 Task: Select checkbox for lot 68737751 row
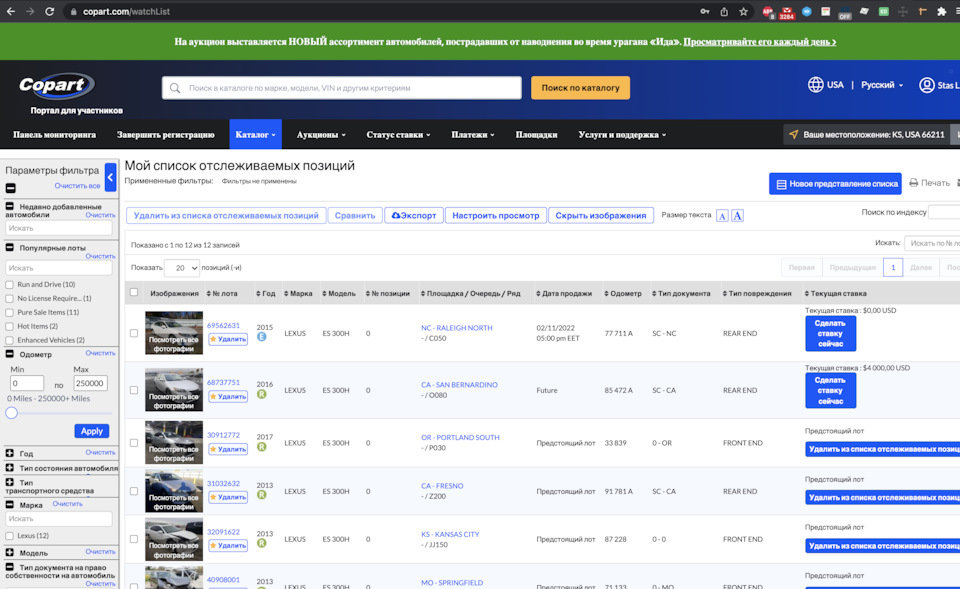(133, 390)
